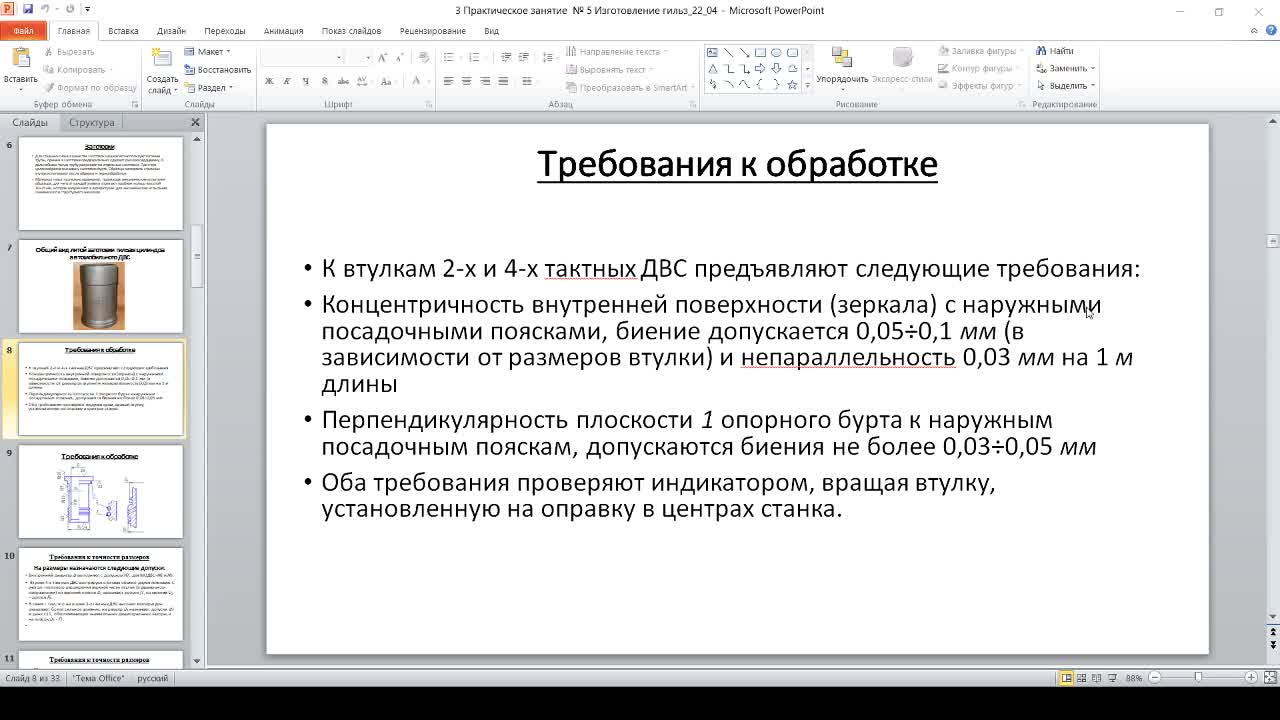Switch to reading view icon

[x=1095, y=678]
